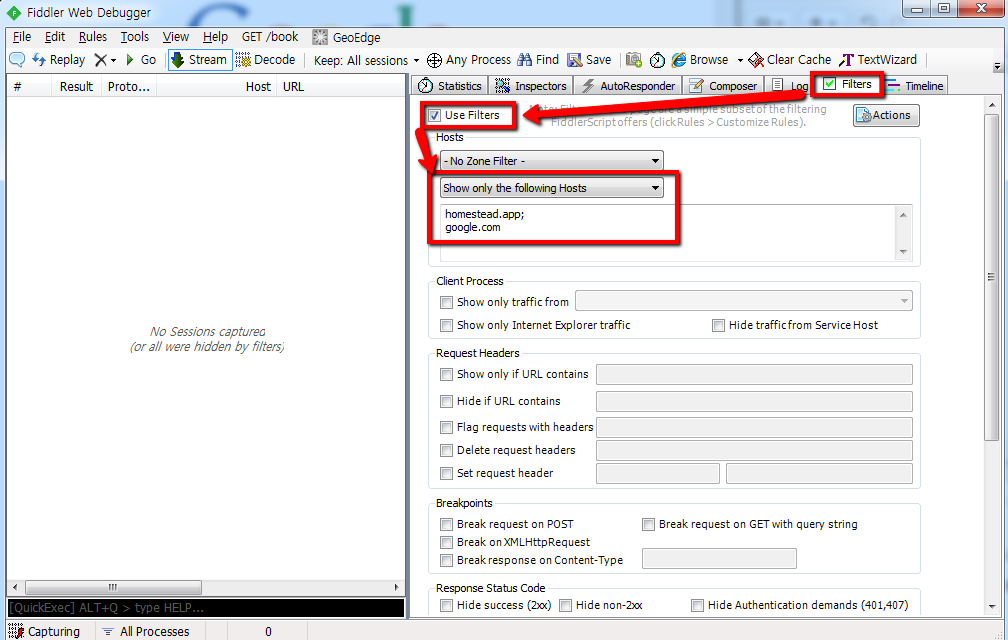Check Flag requests with headers

(446, 427)
